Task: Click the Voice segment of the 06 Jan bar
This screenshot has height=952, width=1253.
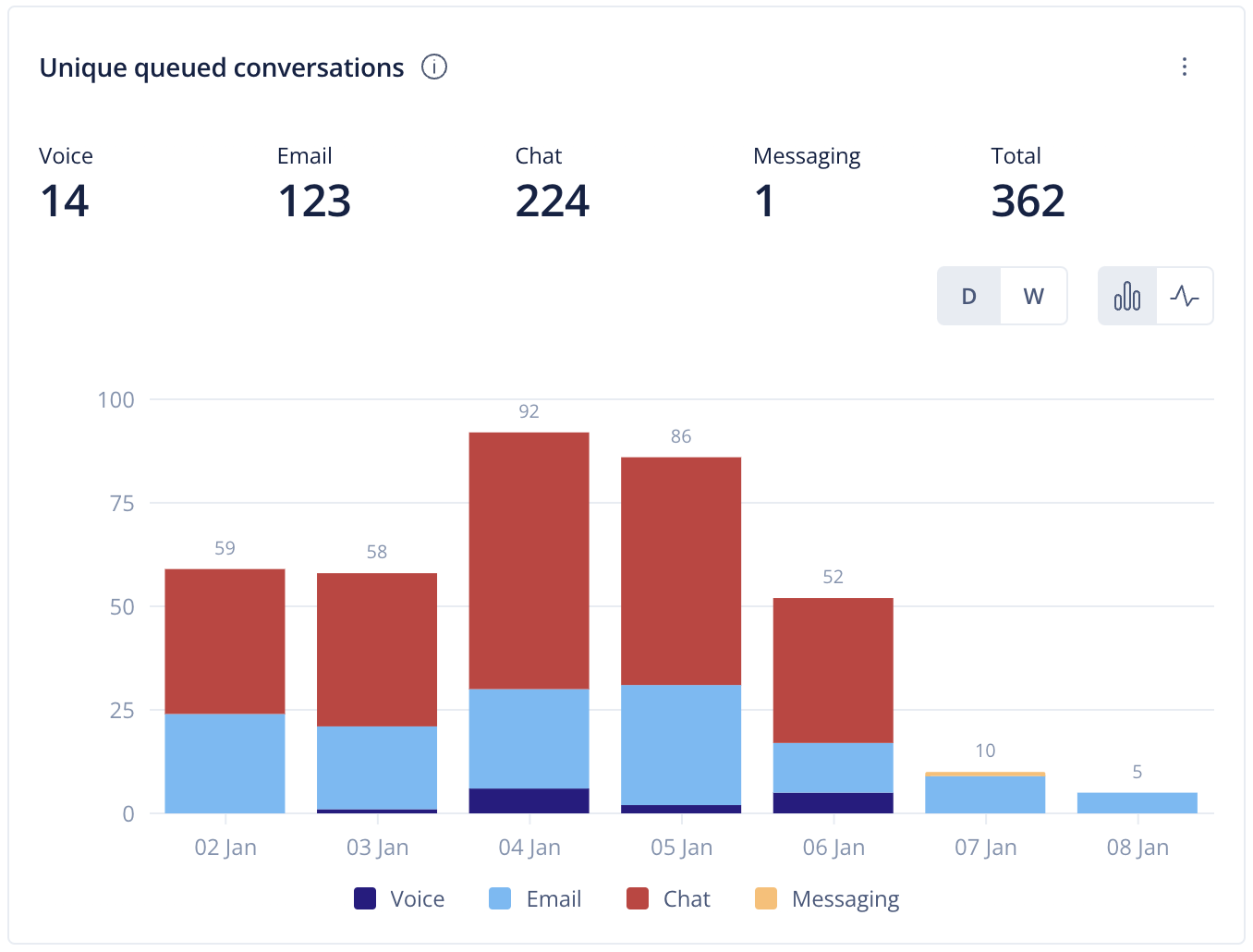Action: tap(833, 803)
